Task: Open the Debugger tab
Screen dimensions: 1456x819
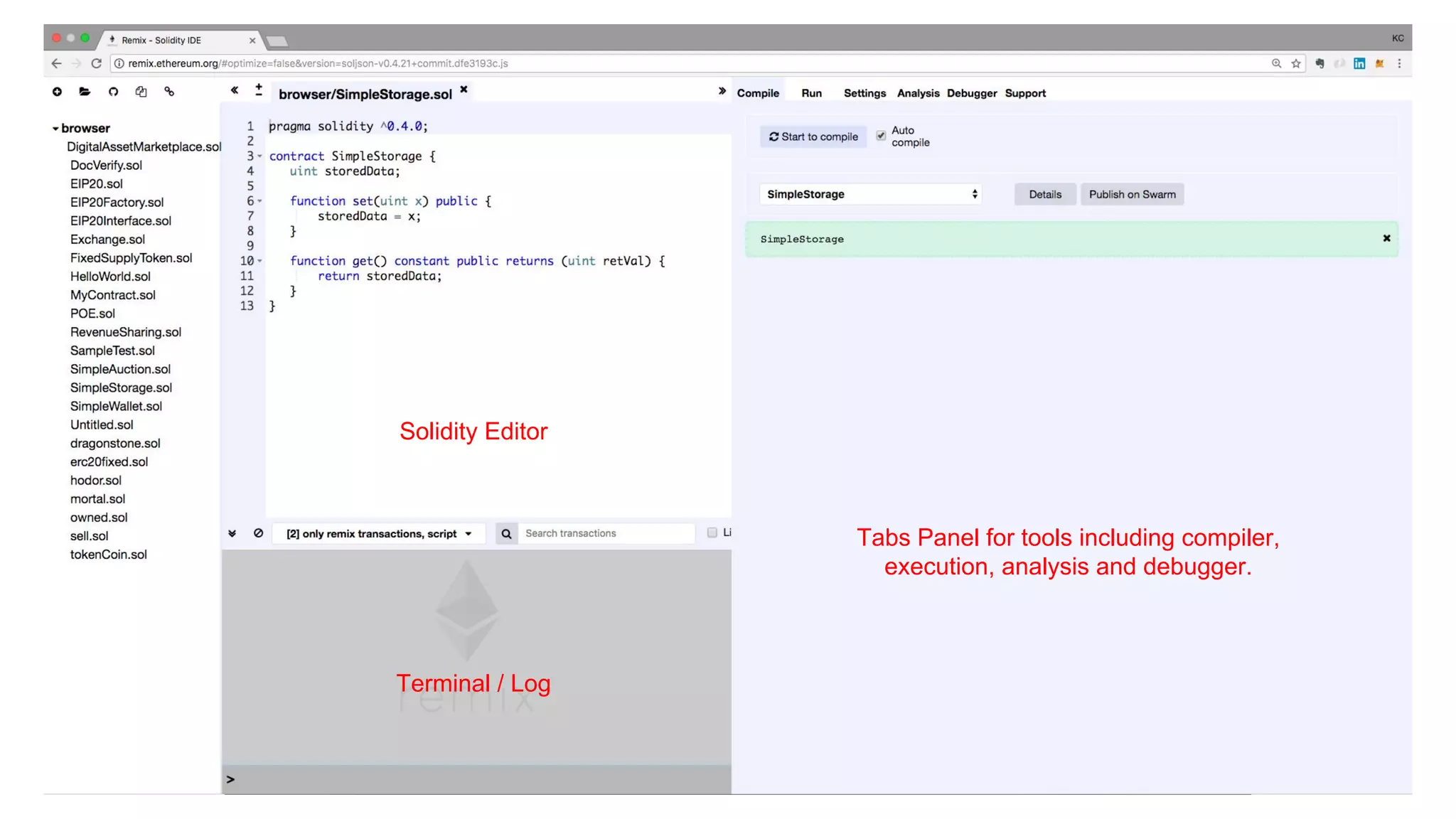Action: tap(972, 93)
